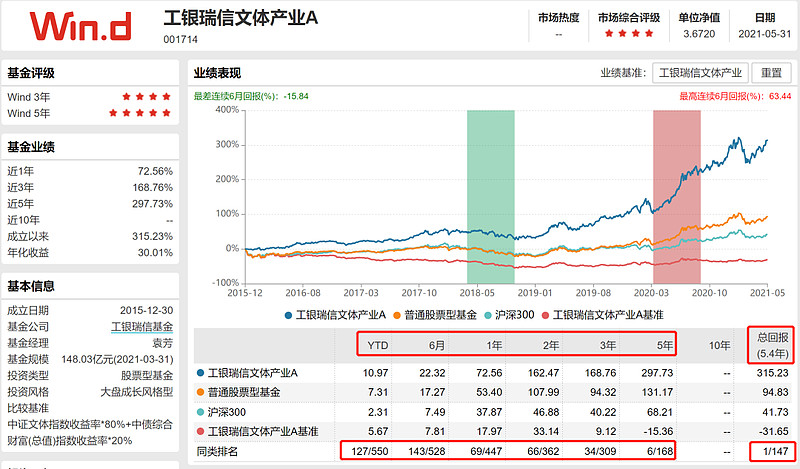The width and height of the screenshot is (800, 469).
Task: Click fund code 001714
Action: [x=181, y=39]
